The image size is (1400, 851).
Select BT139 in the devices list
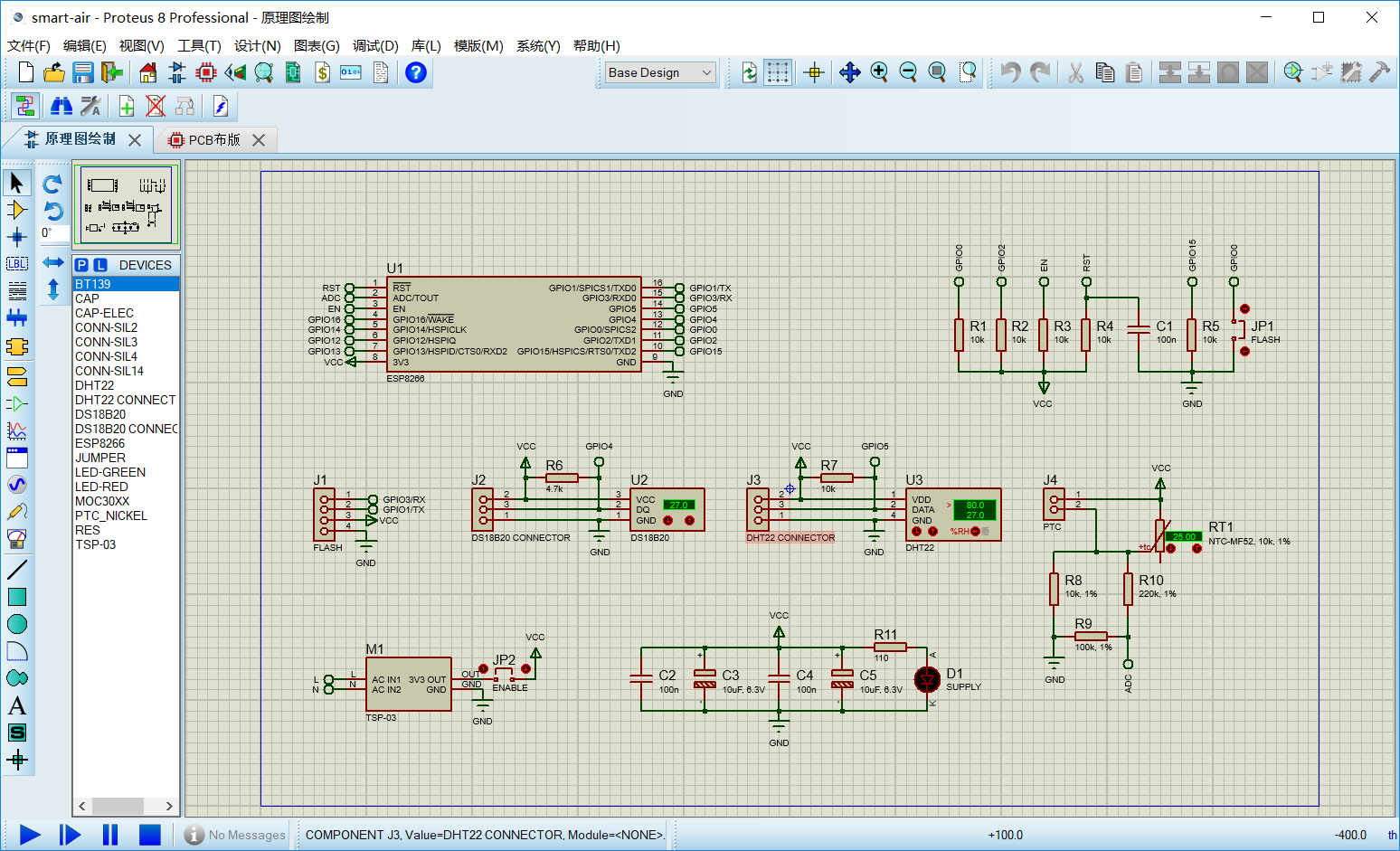tap(126, 284)
